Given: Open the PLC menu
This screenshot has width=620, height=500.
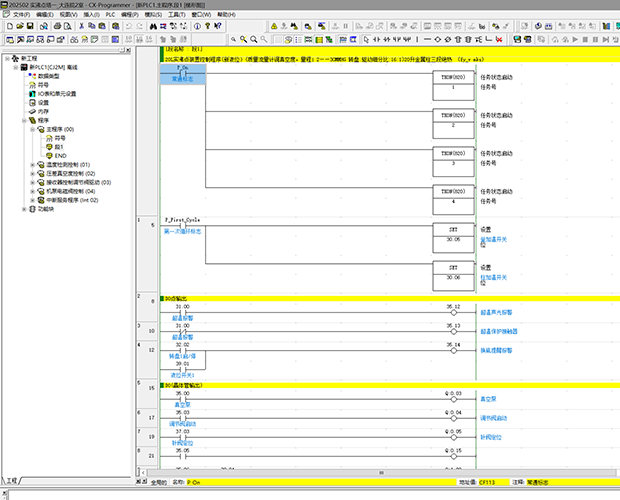Looking at the screenshot, I should 110,15.
